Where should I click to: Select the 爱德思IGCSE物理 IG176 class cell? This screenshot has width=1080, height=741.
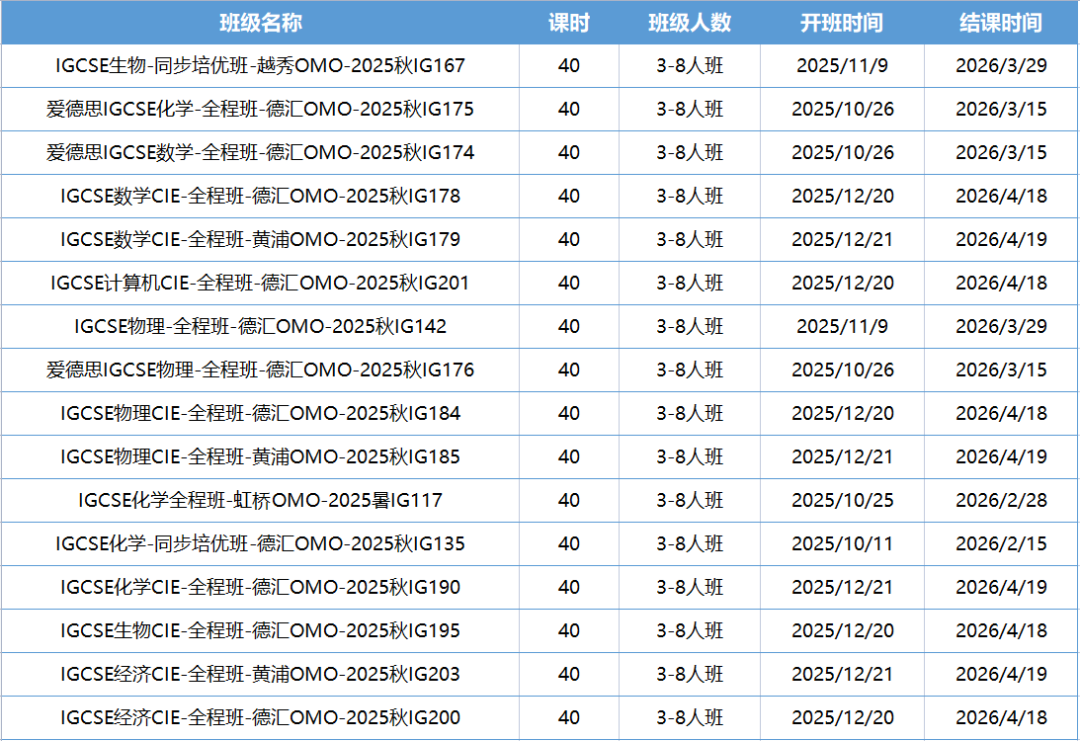[x=260, y=370]
